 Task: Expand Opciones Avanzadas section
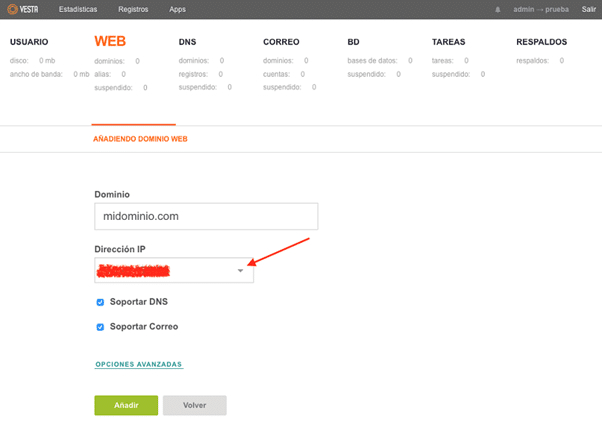point(139,365)
